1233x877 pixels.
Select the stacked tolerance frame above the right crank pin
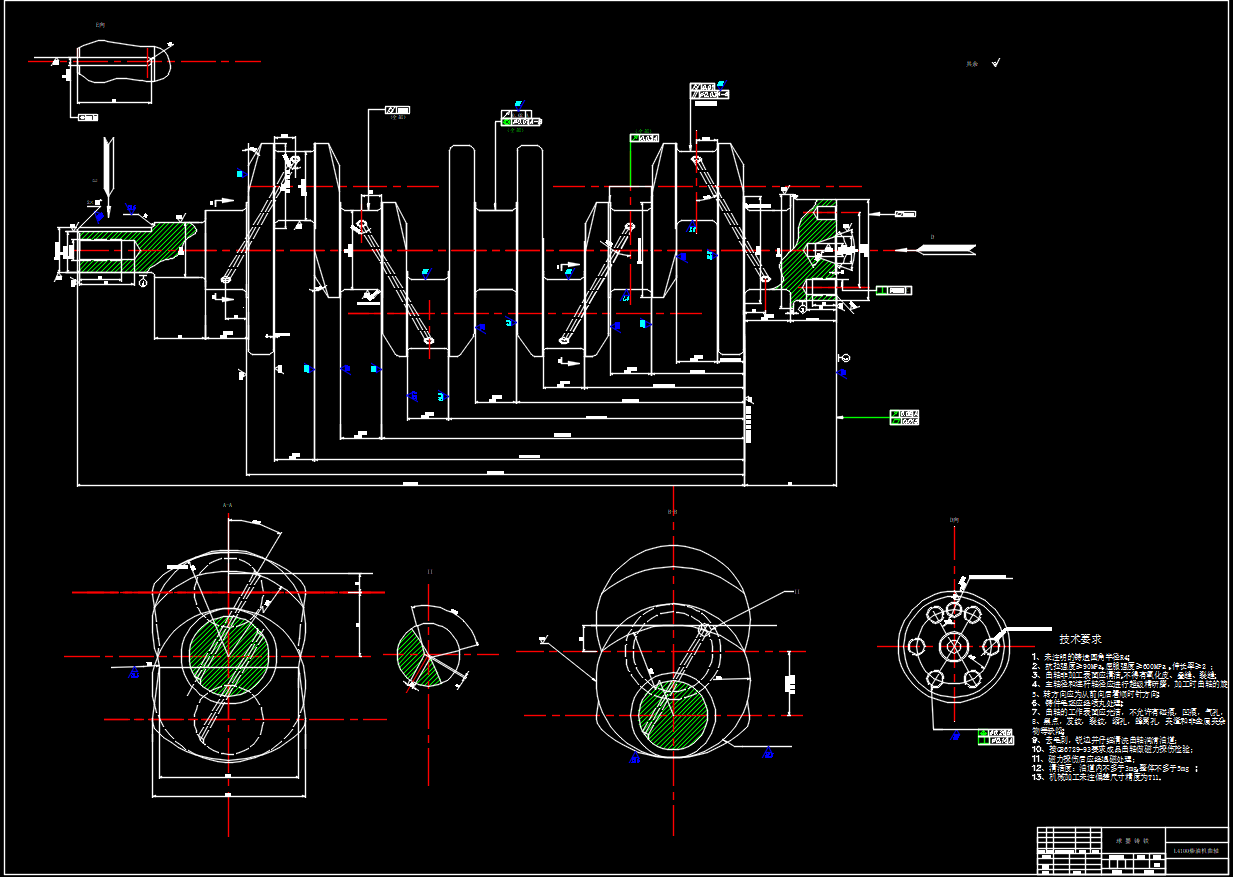[709, 91]
